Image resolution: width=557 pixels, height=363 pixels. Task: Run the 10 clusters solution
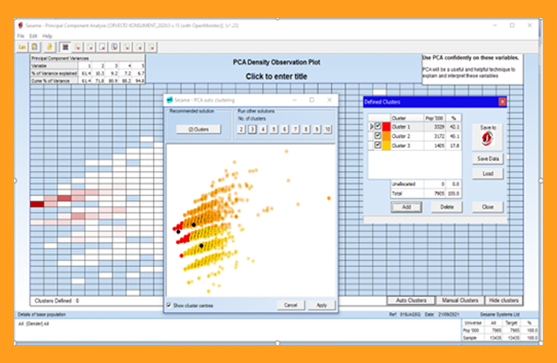coord(327,129)
